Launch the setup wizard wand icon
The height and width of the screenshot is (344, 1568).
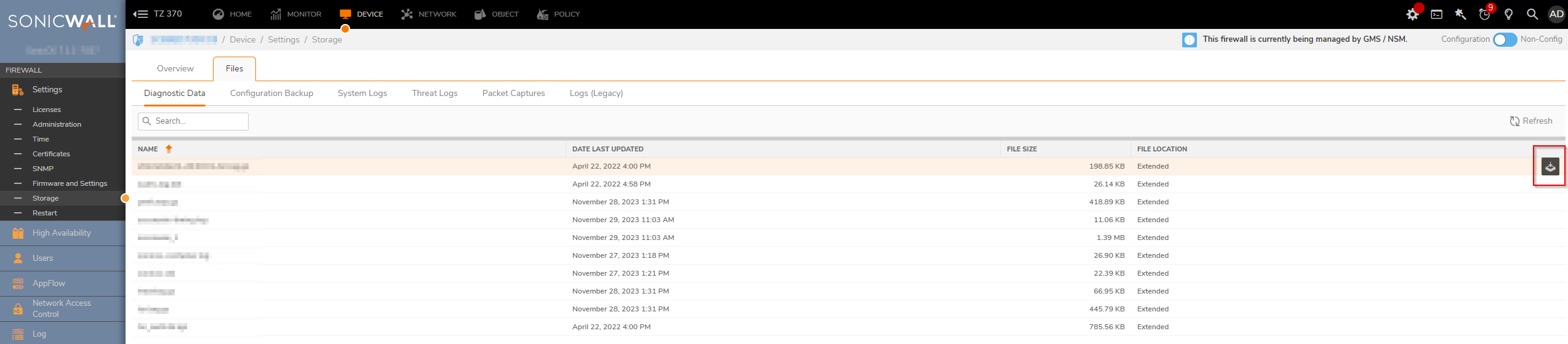(1460, 14)
